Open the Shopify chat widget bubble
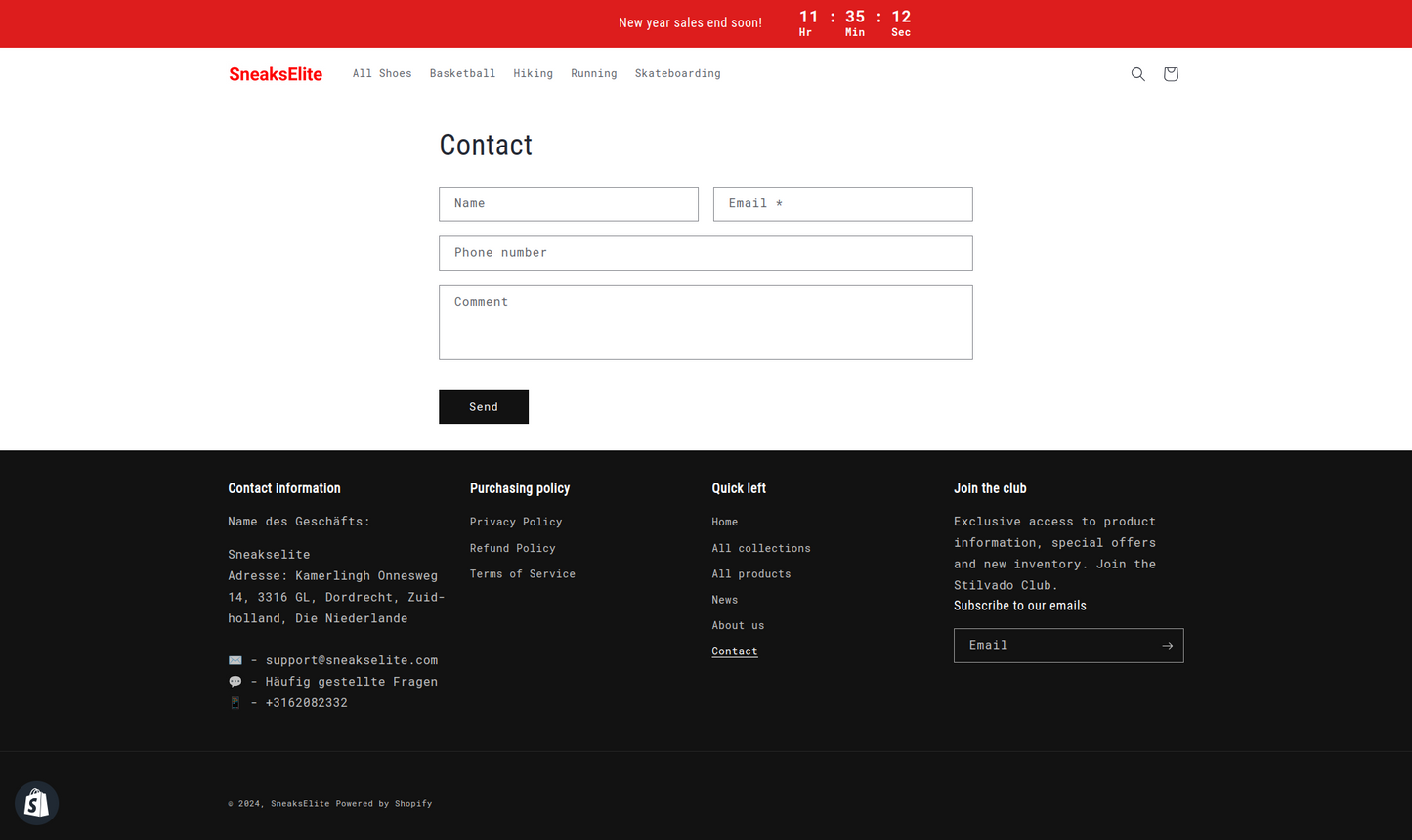 pyautogui.click(x=36, y=802)
